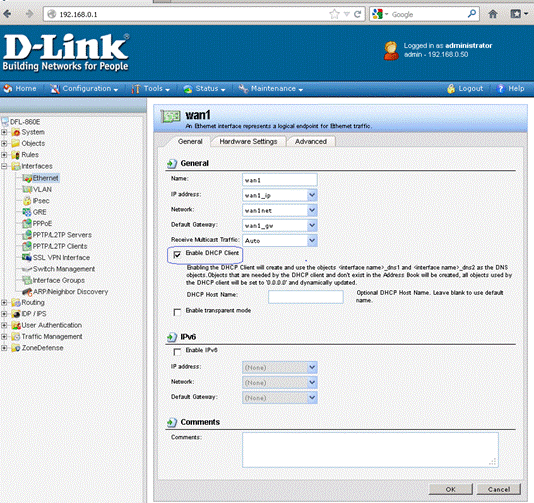Expand the Traffic Management node

pos(4,336)
